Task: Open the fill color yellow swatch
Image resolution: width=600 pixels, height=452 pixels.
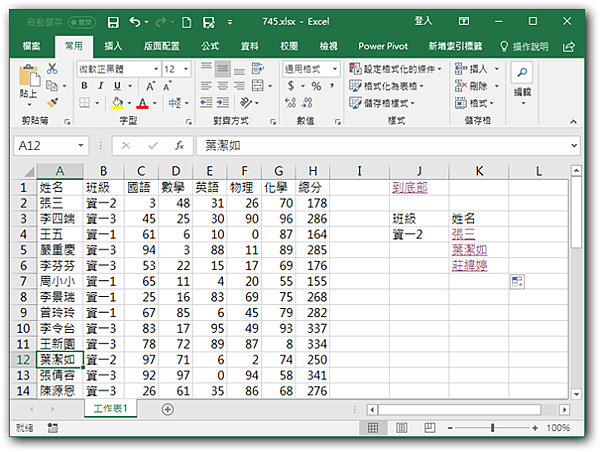Action: click(117, 103)
